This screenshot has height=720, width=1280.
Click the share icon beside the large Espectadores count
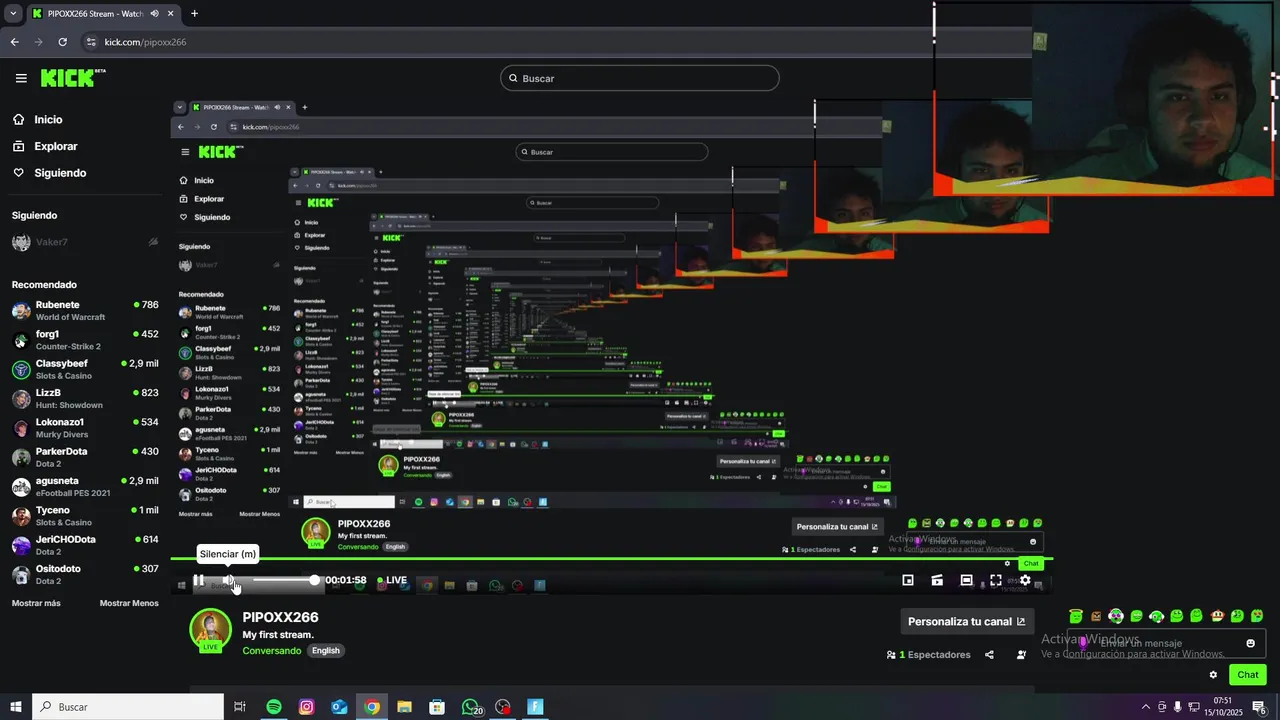tap(989, 655)
